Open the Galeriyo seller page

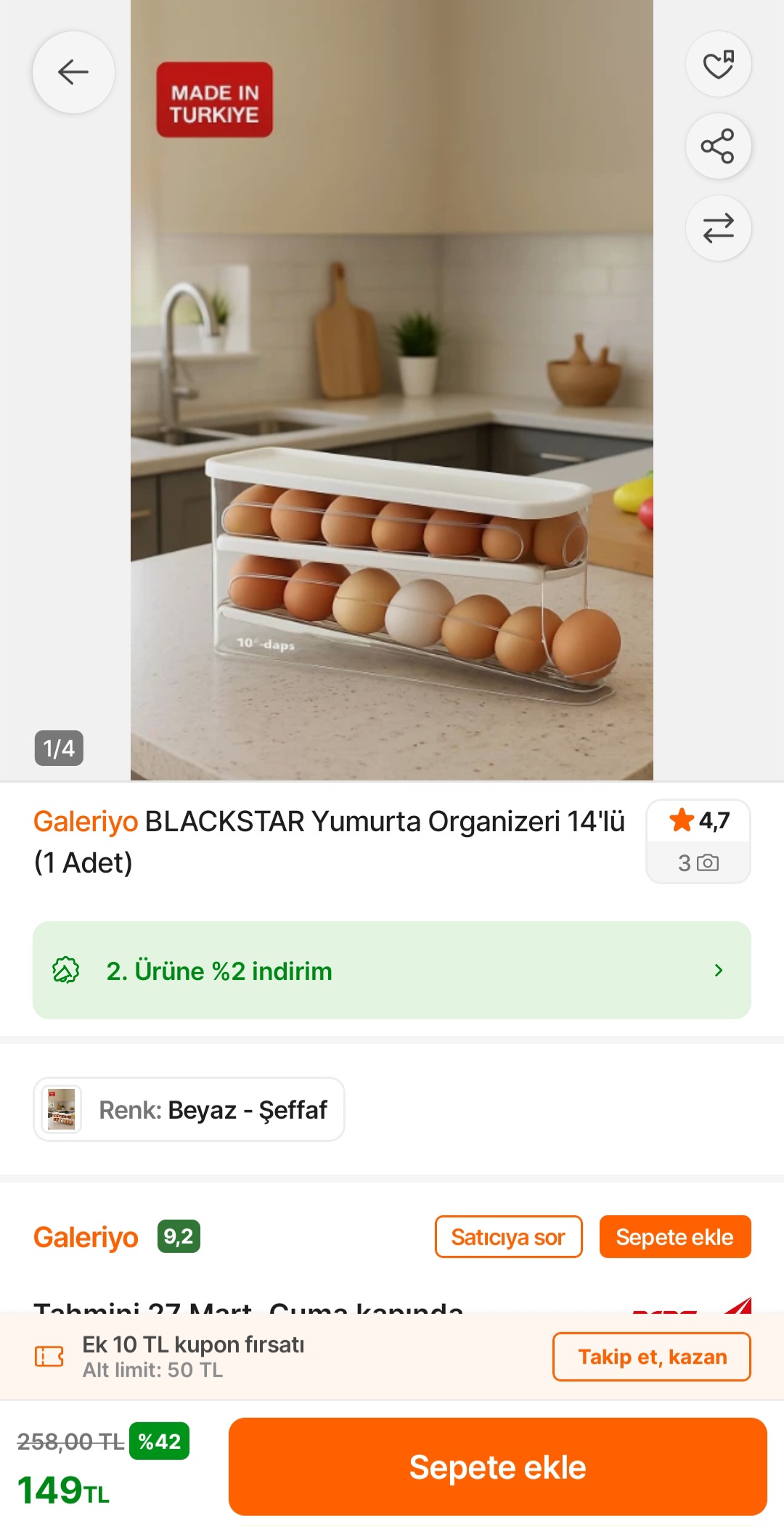coord(86,1237)
